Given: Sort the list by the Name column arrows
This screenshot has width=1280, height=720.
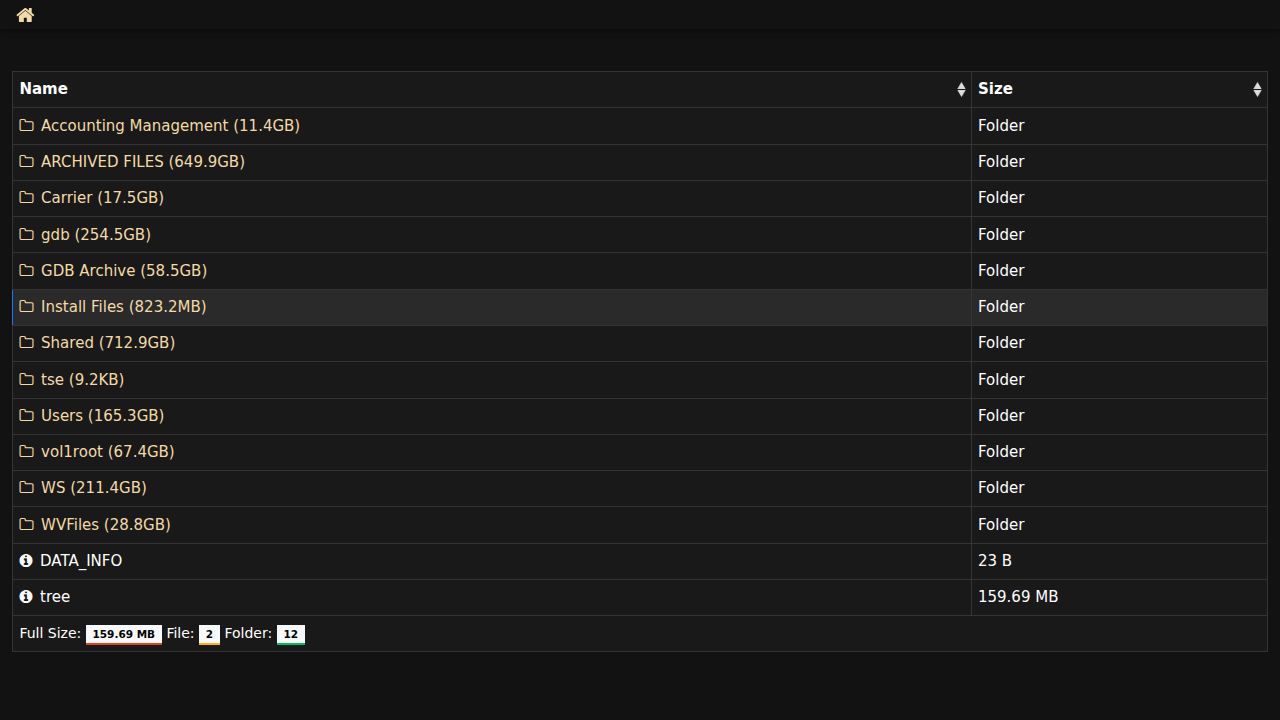Looking at the screenshot, I should point(961,90).
